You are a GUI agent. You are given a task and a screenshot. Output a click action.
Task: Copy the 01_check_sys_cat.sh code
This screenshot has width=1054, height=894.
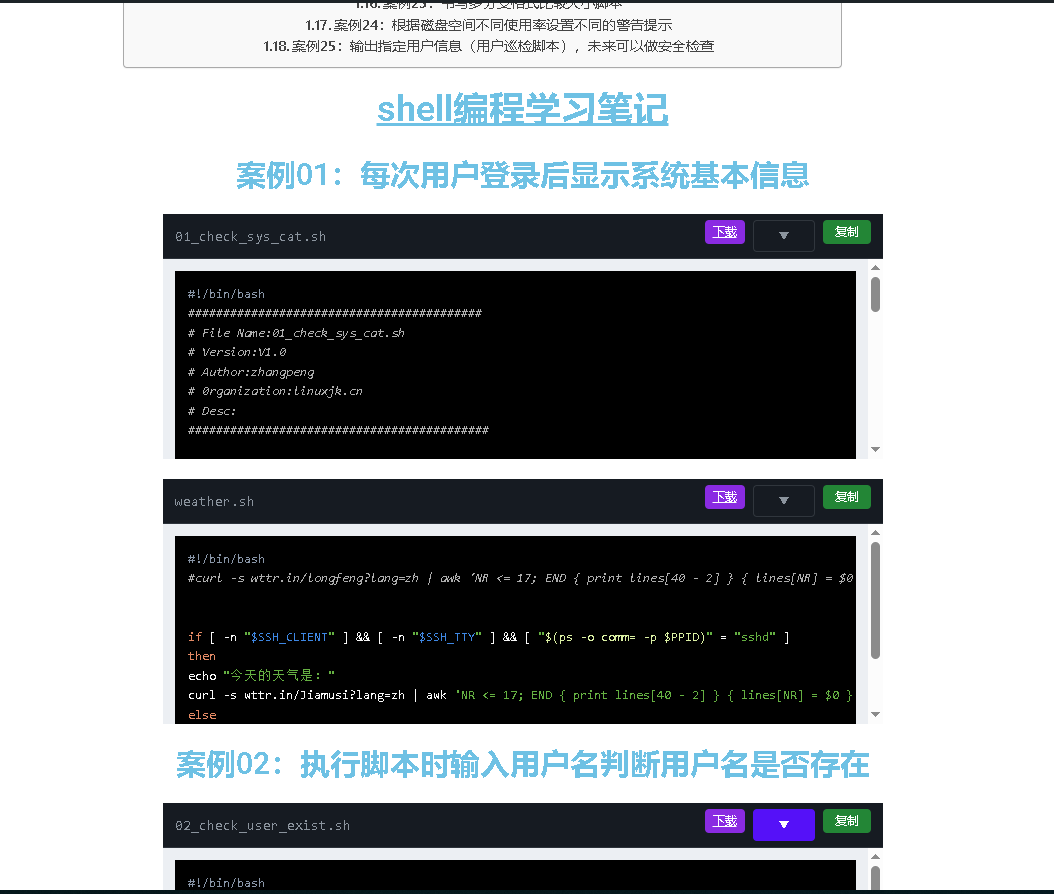coord(846,232)
